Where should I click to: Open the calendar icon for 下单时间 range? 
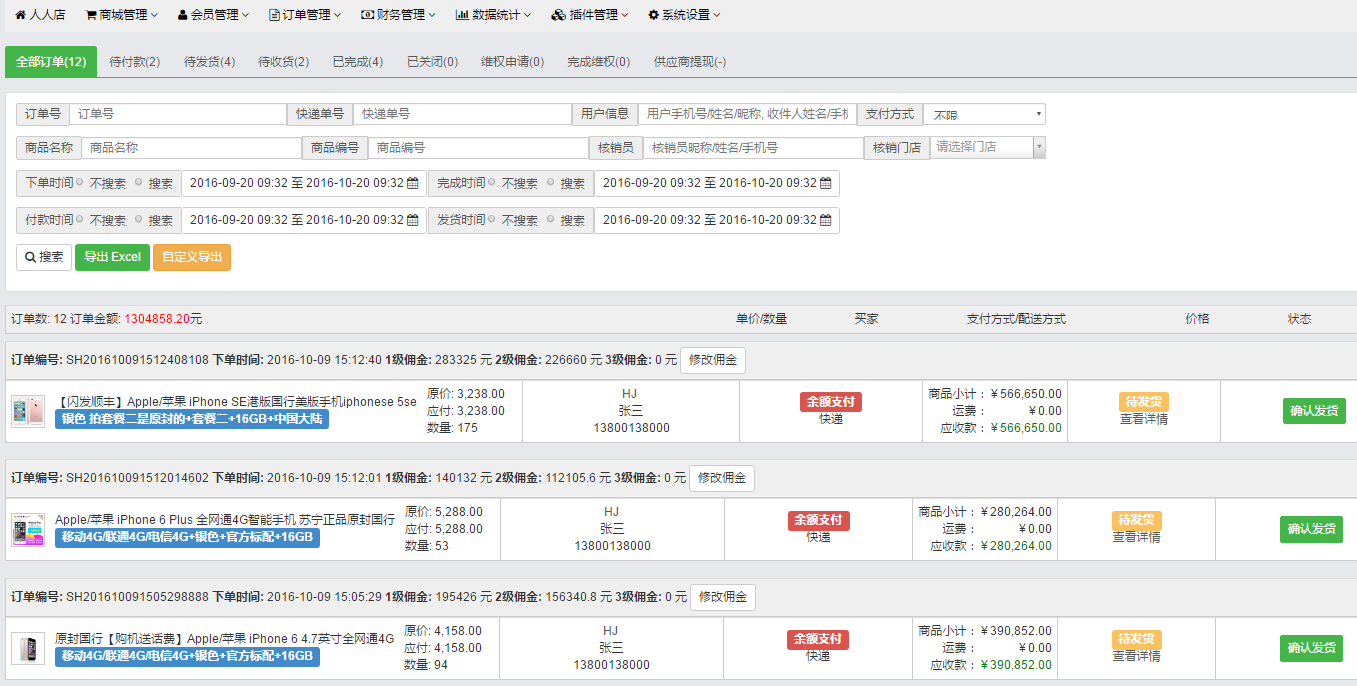coord(412,184)
